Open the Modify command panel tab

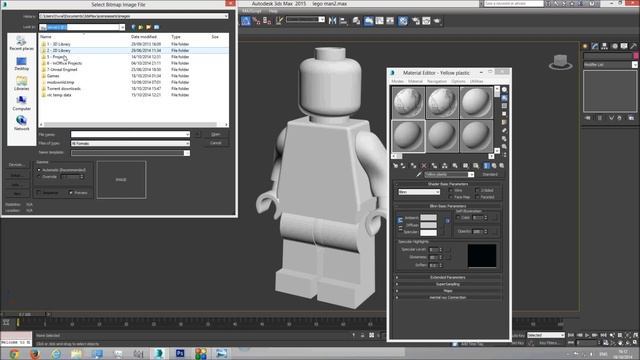[x=595, y=46]
